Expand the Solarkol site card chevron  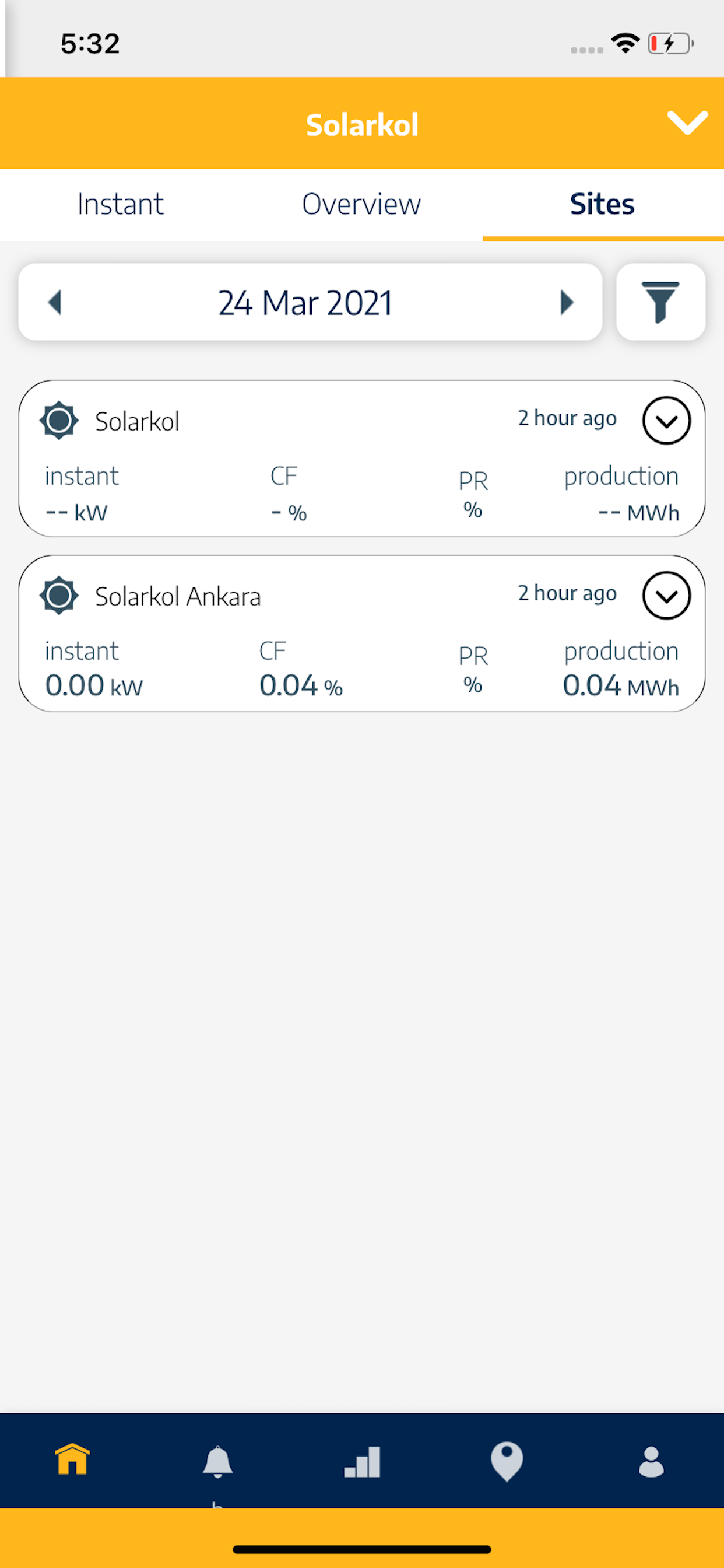pos(666,421)
